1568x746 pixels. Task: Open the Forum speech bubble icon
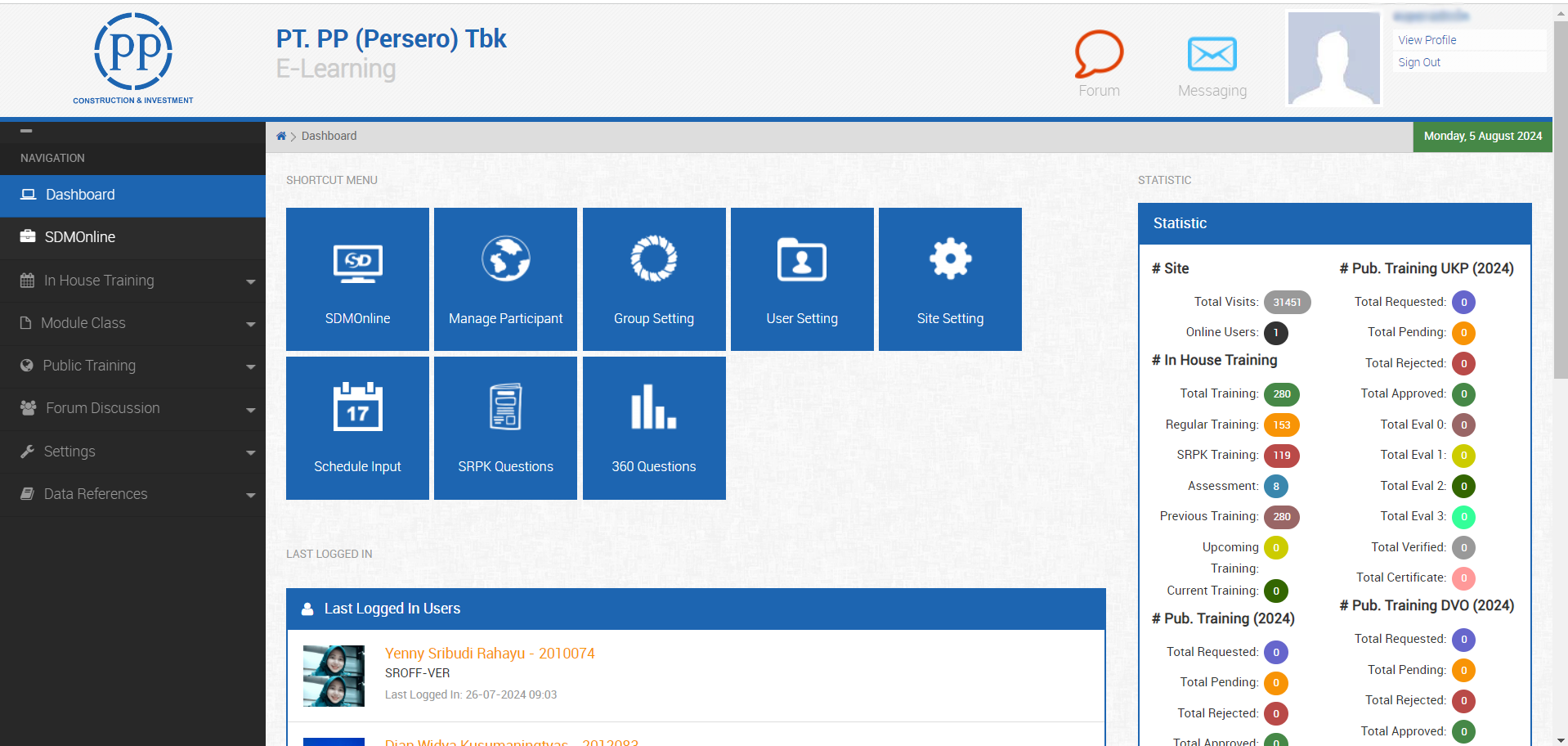click(1098, 56)
